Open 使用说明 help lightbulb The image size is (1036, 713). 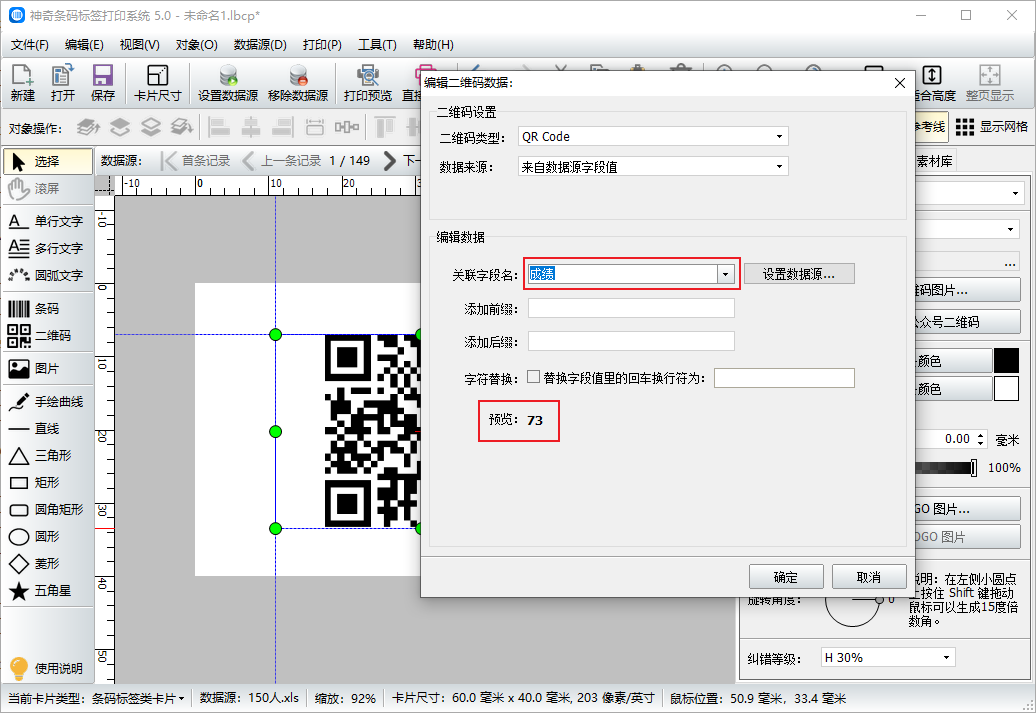tap(48, 668)
